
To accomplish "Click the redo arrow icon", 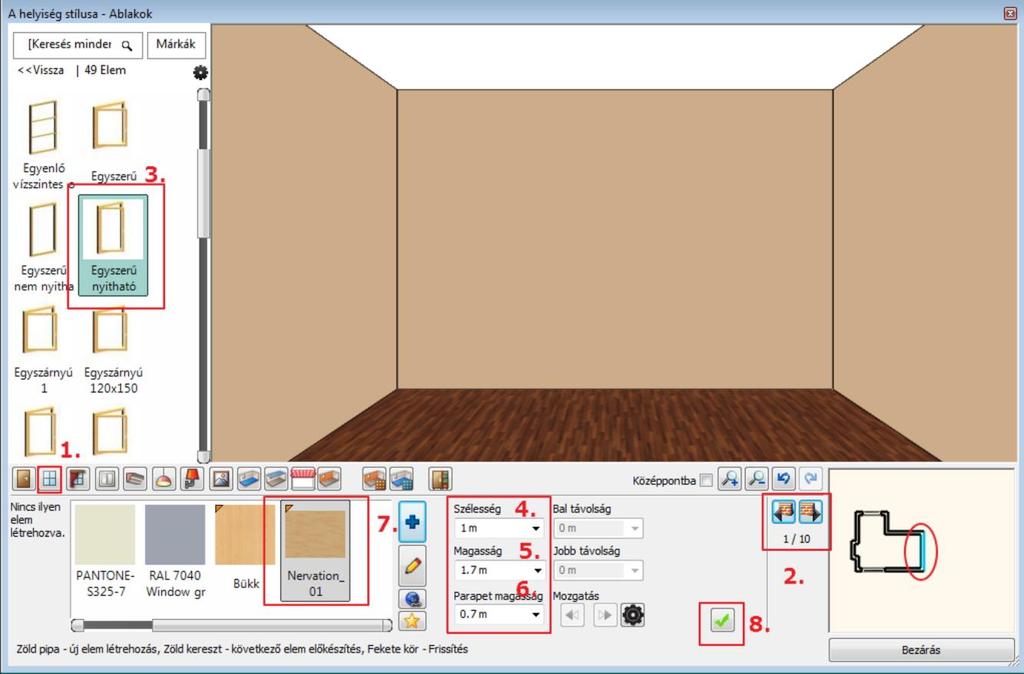I will click(x=810, y=479).
